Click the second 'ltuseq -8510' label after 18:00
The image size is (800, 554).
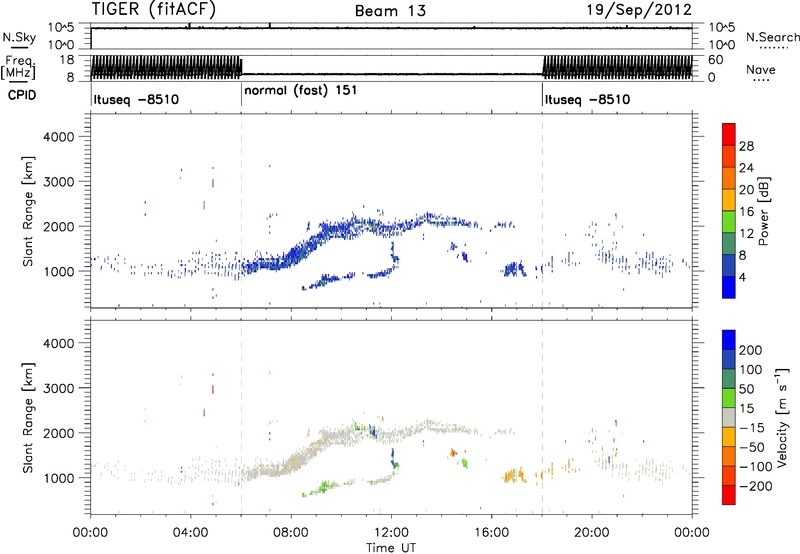click(x=587, y=99)
